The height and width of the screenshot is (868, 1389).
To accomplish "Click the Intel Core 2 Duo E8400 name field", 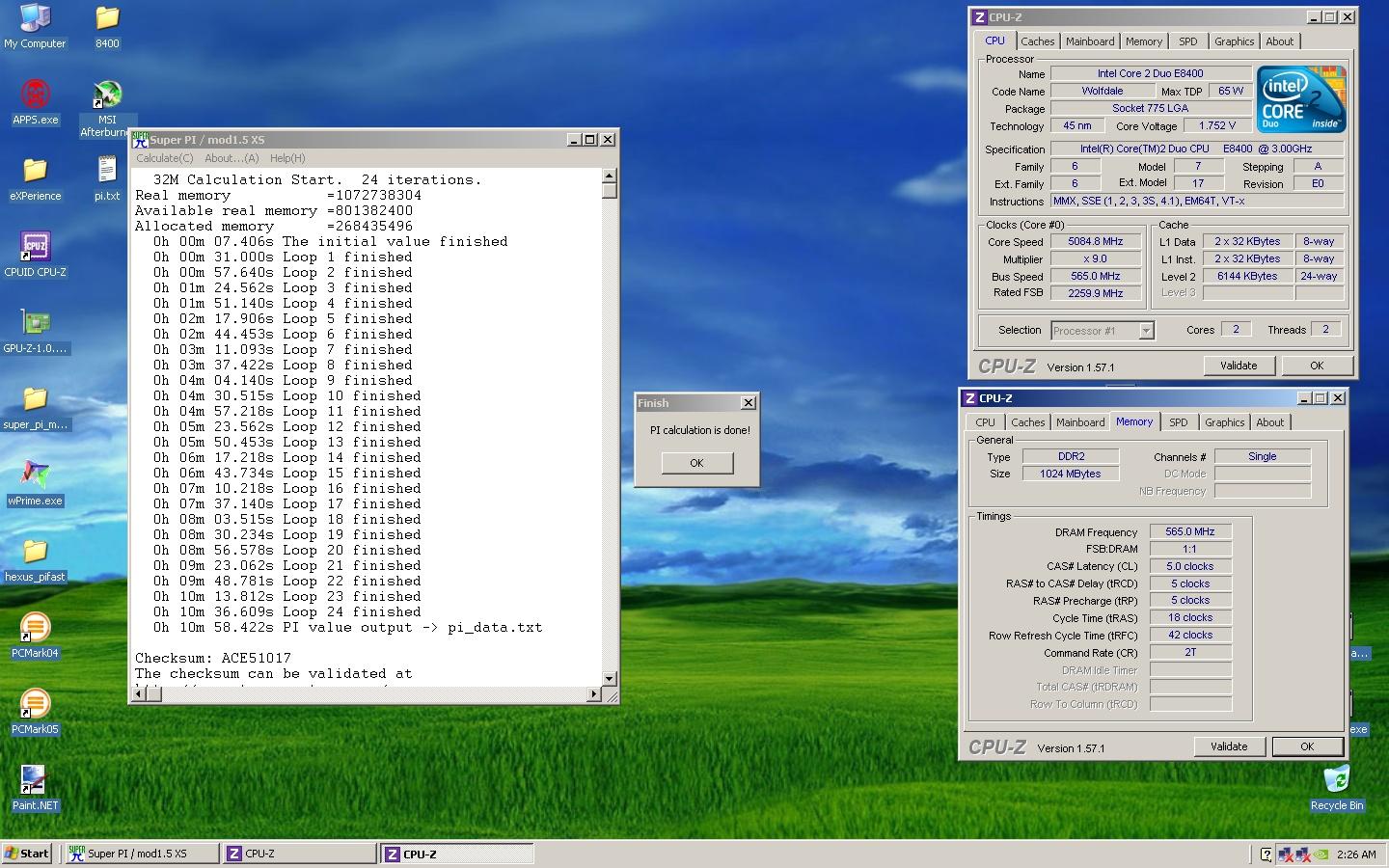I will pyautogui.click(x=1151, y=73).
